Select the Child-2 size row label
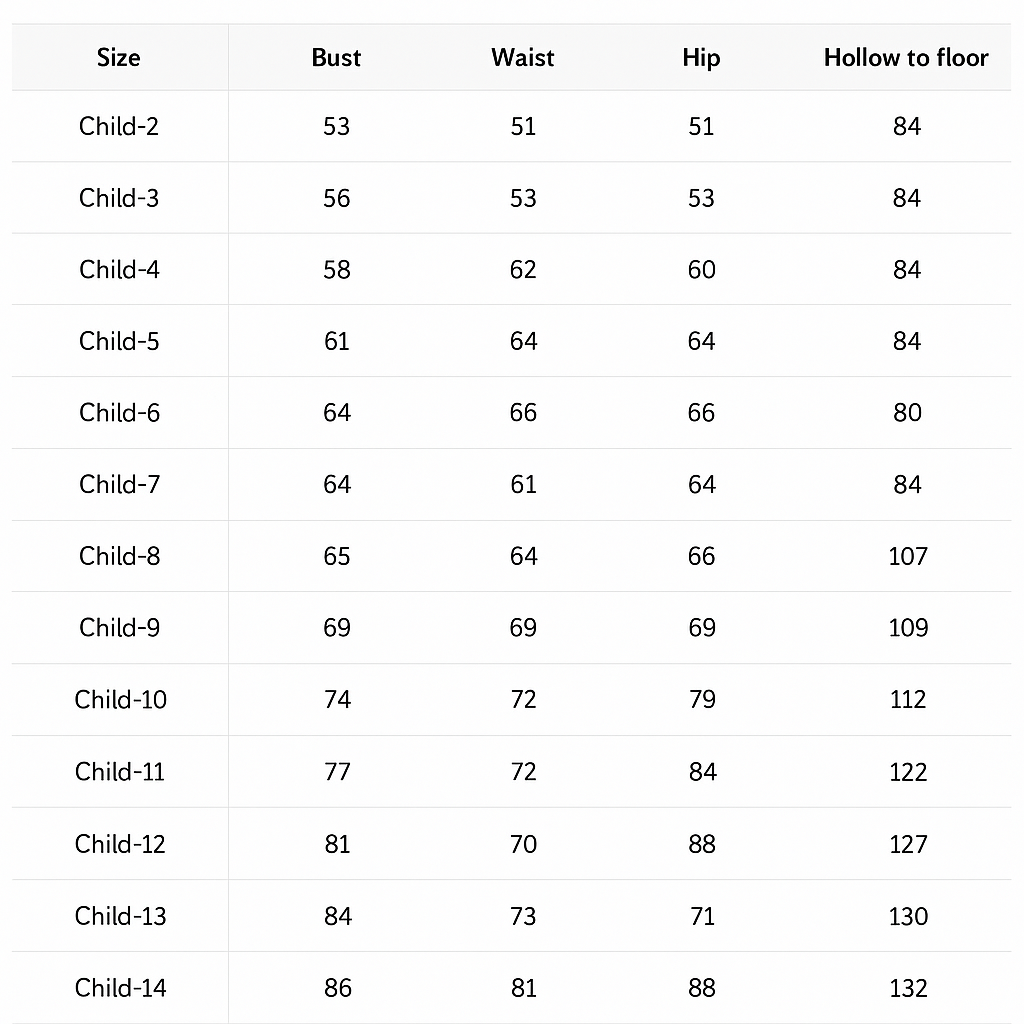Image resolution: width=1024 pixels, height=1024 pixels. tap(119, 126)
